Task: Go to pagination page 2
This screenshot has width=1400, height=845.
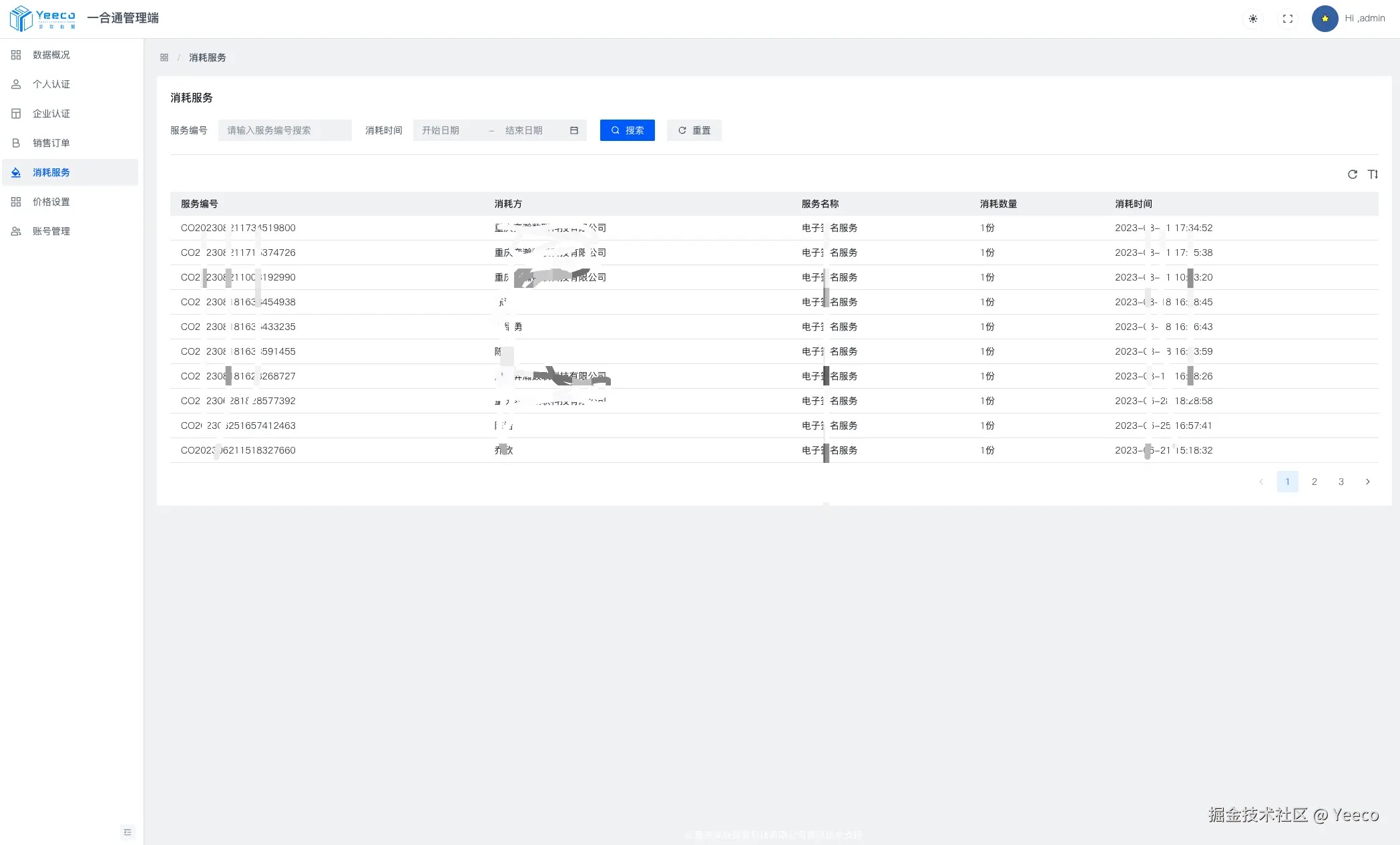Action: pos(1315,482)
